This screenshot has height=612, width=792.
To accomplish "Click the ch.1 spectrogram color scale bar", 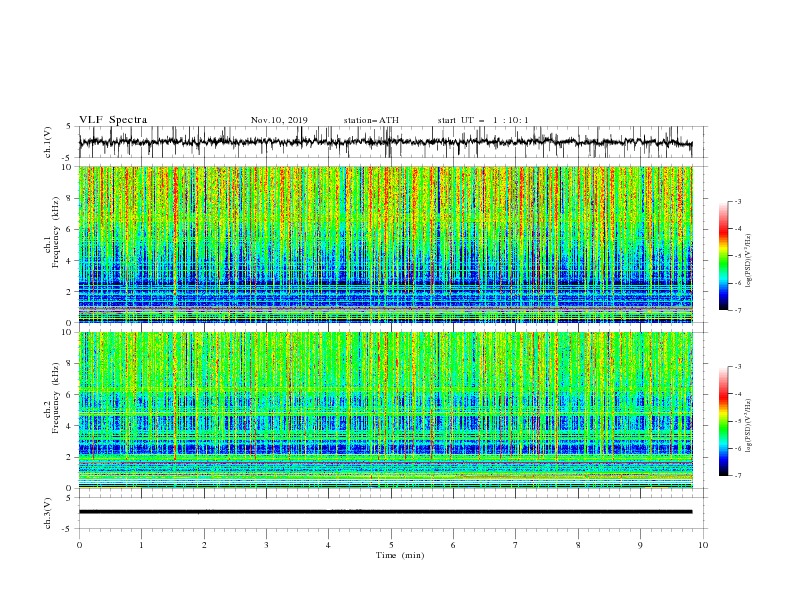I will click(723, 256).
